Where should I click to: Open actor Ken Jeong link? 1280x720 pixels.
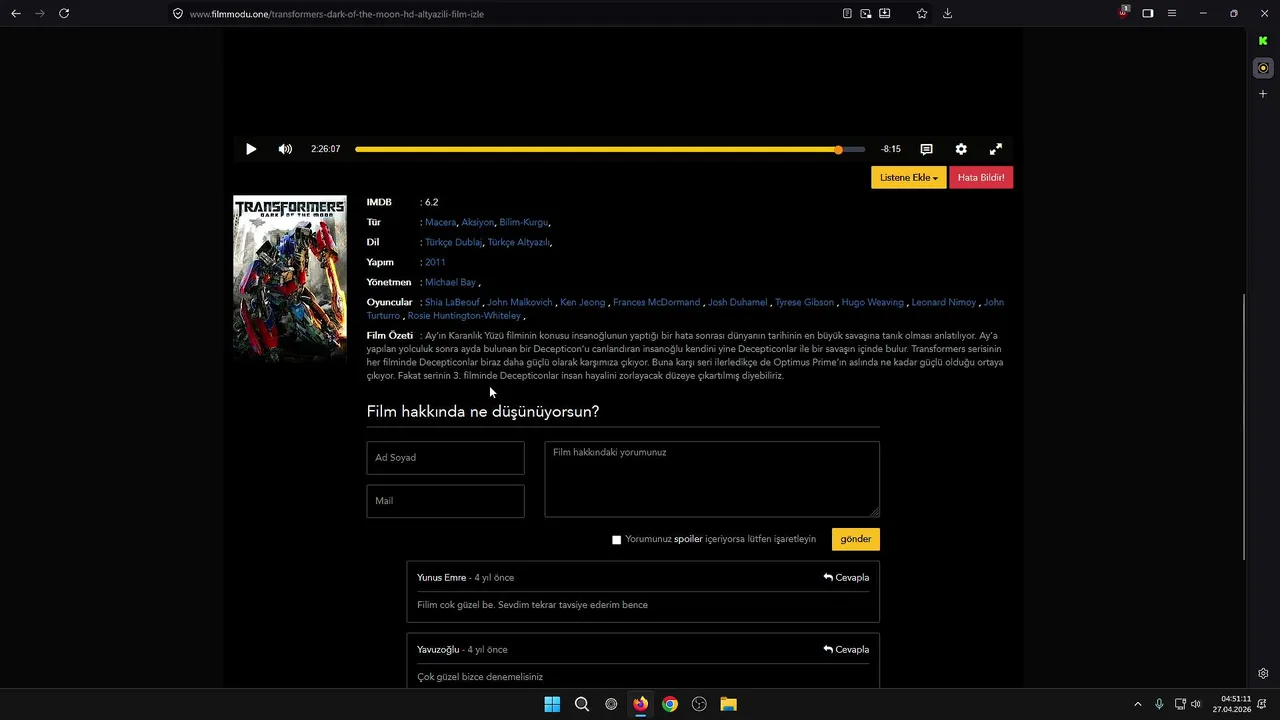coord(583,302)
